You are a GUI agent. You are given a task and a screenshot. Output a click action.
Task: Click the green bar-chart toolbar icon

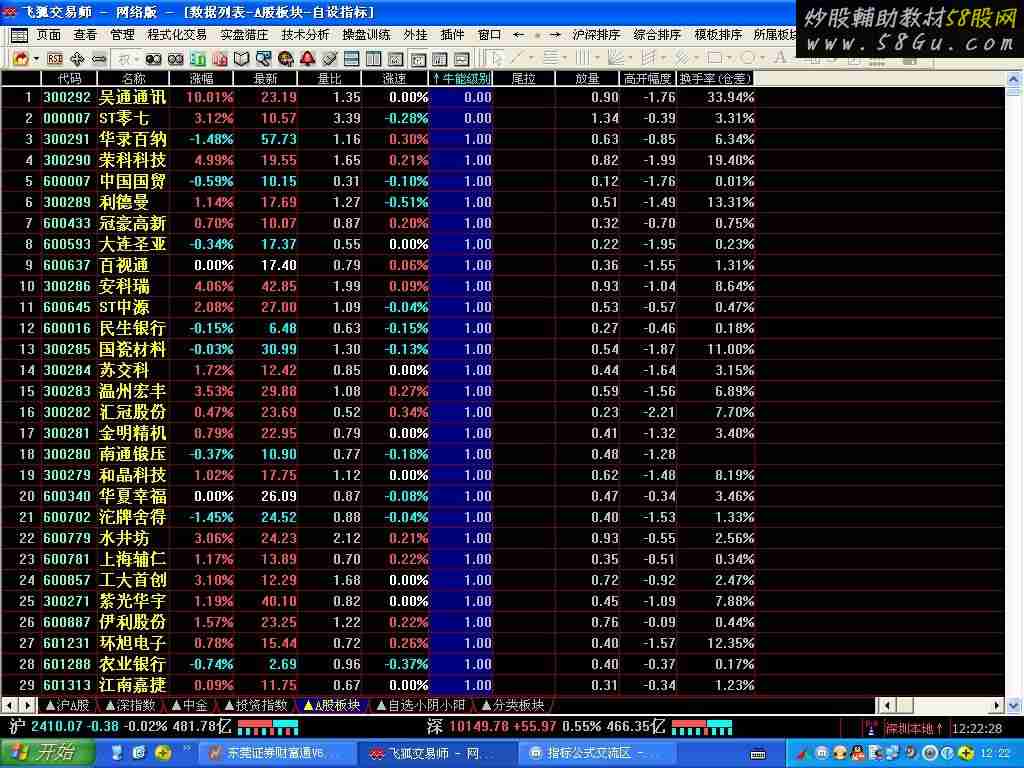point(198,59)
